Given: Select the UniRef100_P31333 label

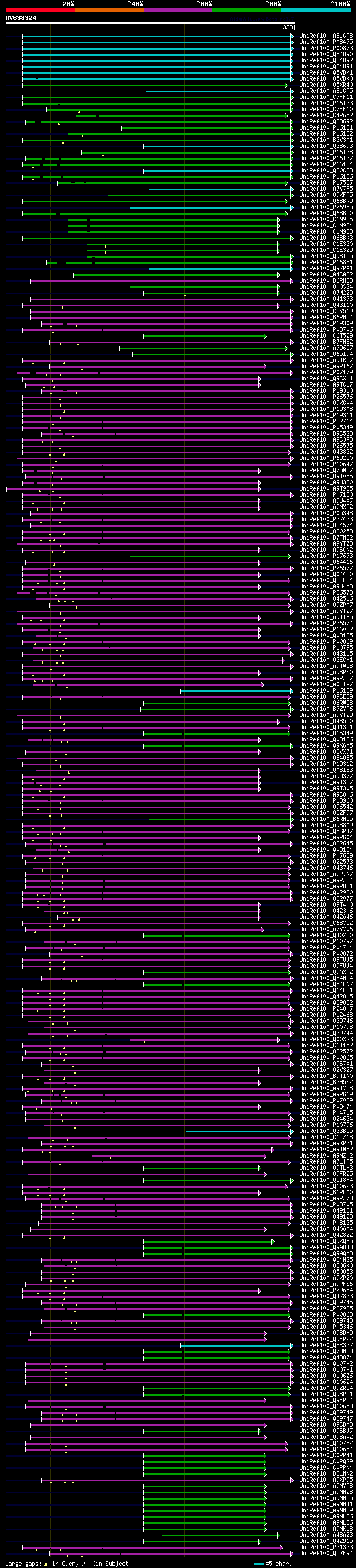Looking at the screenshot, I should pyautogui.click(x=326, y=1549).
